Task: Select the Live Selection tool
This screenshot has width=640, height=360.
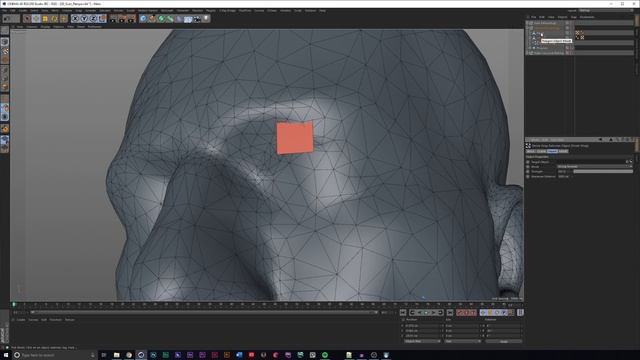Action: pyautogui.click(x=27, y=19)
